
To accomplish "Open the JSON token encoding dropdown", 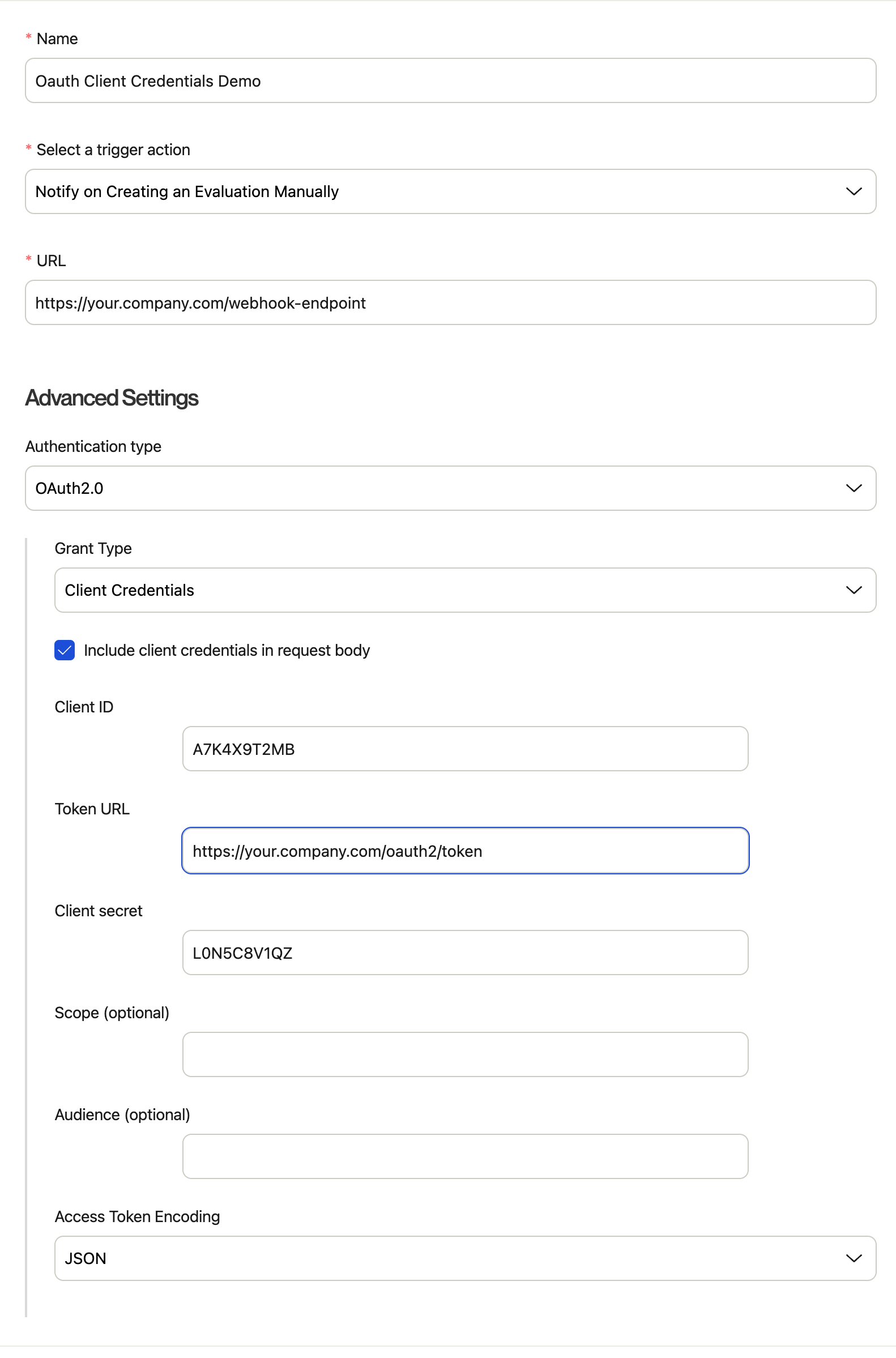I will point(465,1258).
